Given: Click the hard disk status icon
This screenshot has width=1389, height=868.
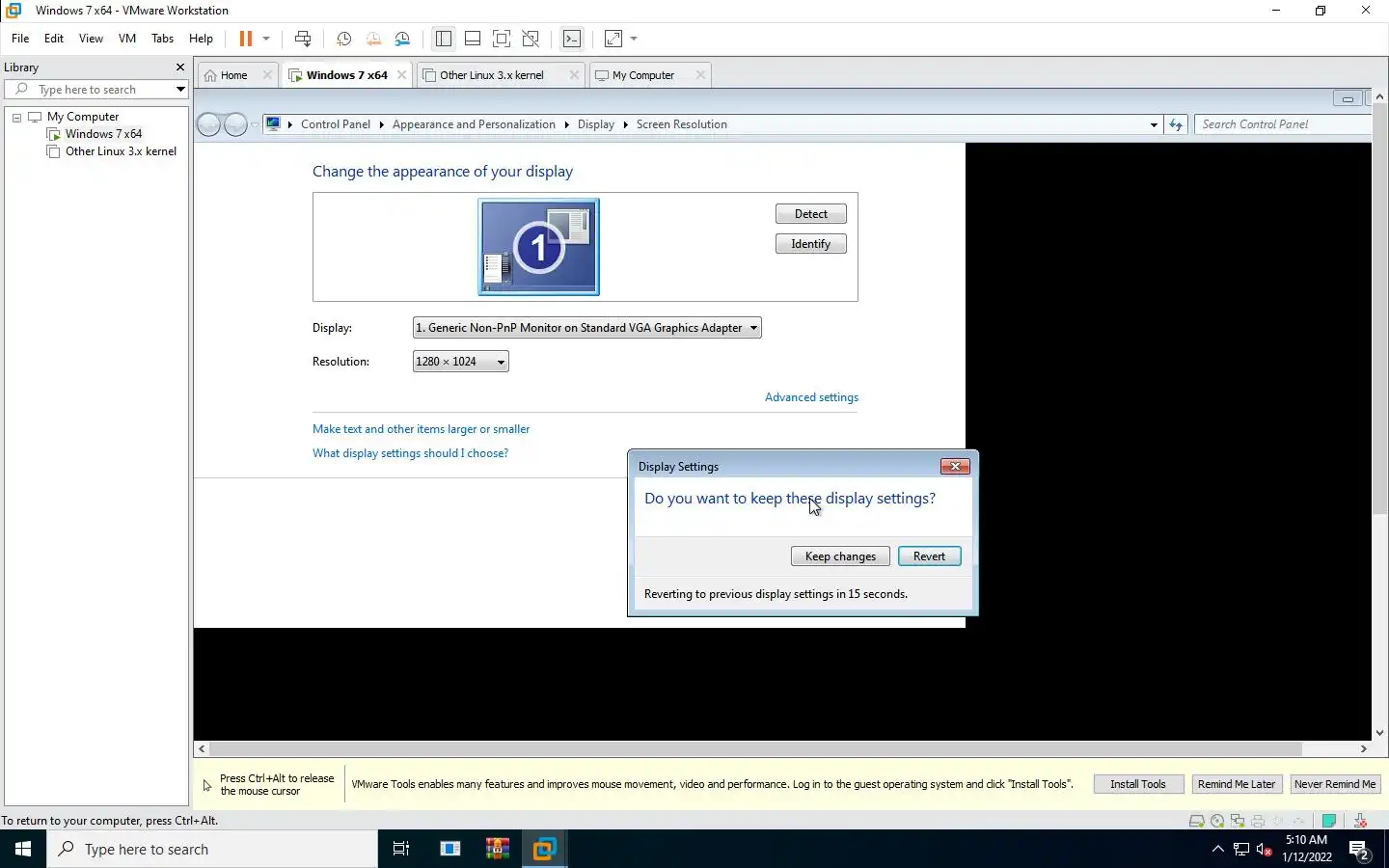Looking at the screenshot, I should [x=1197, y=822].
